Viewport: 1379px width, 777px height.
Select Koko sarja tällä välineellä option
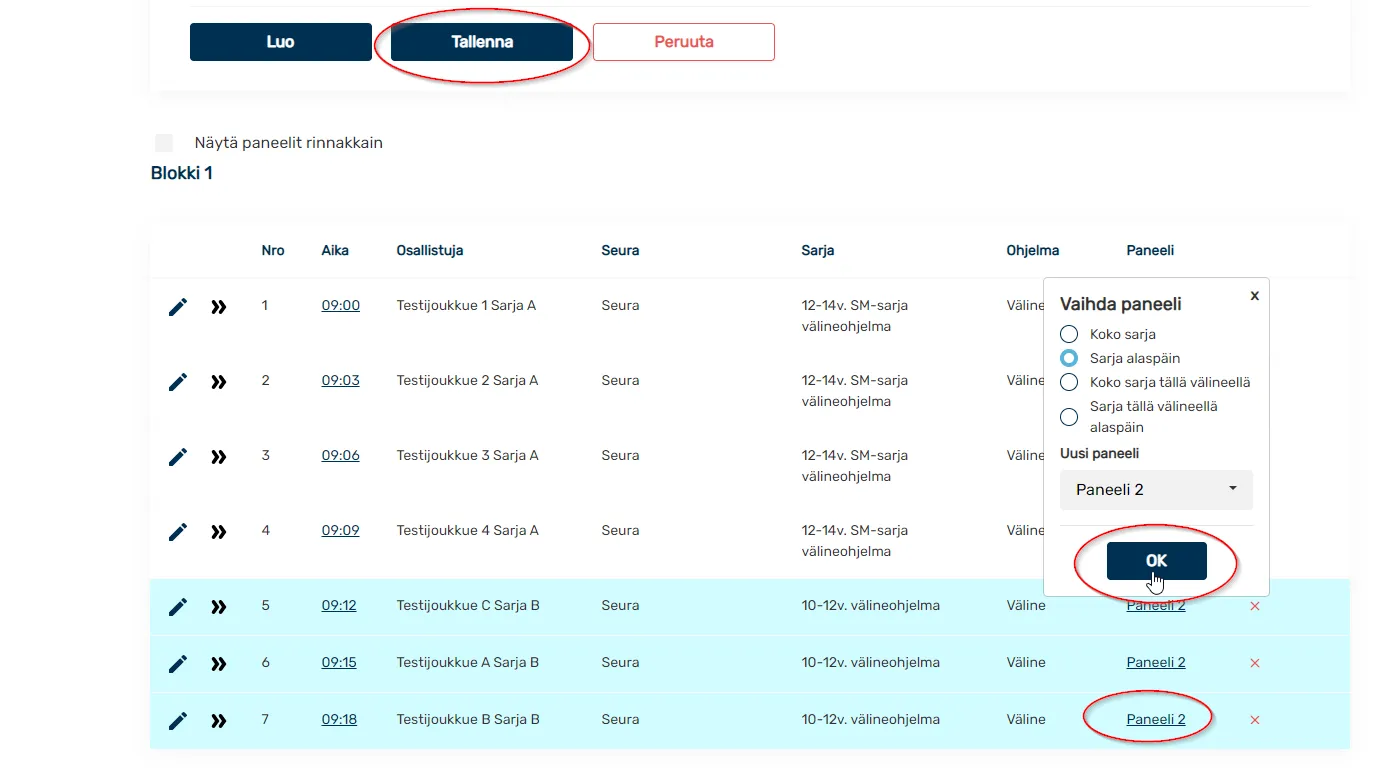point(1069,382)
